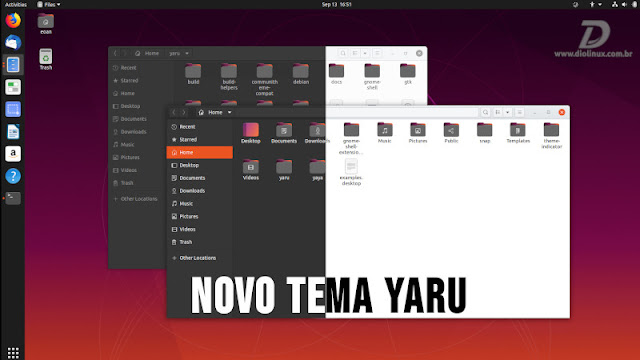This screenshot has width=640, height=360.
Task: Select the build folder in back window
Action: 193,74
